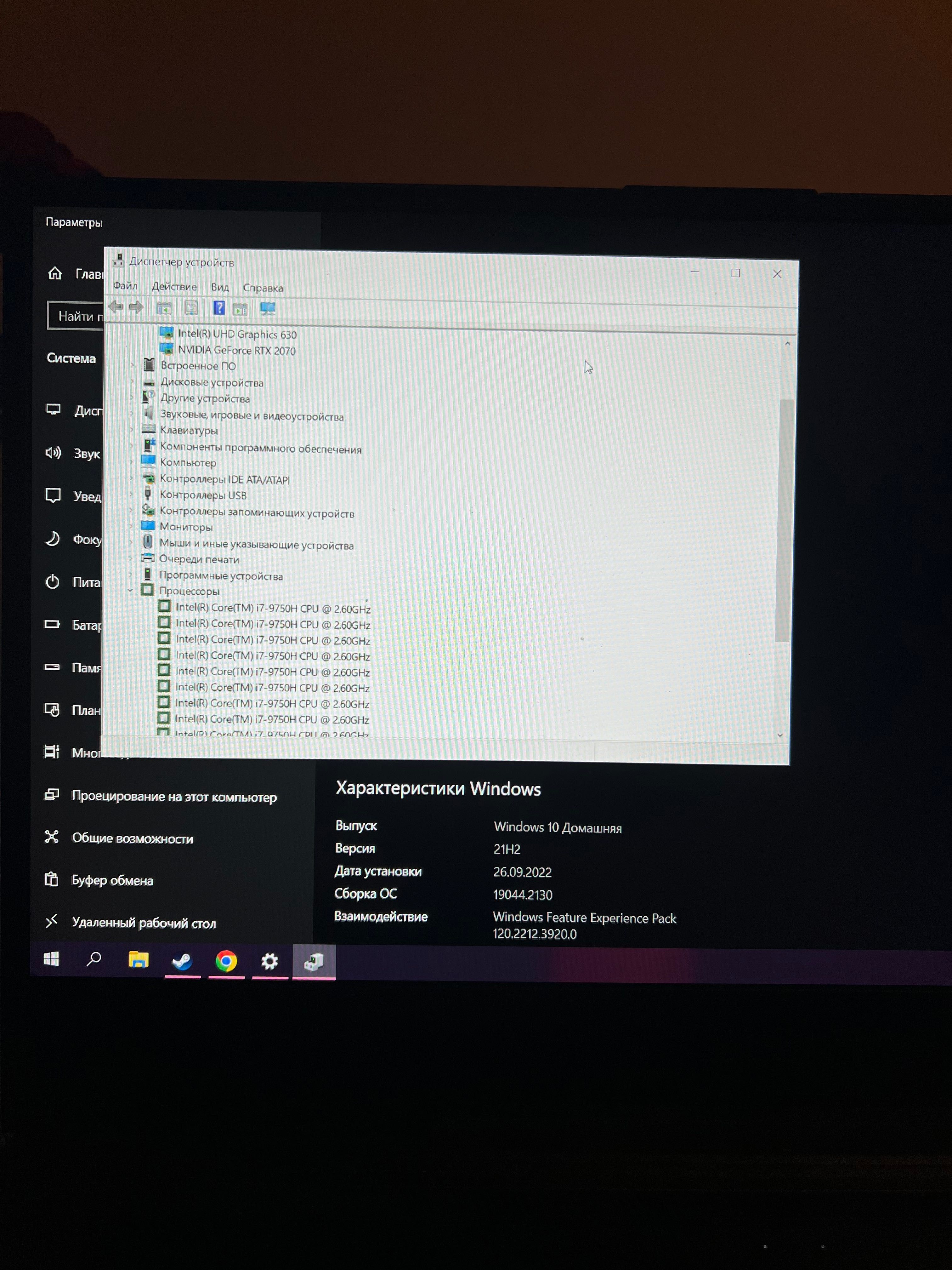Expand the Мониторы category

tap(131, 526)
